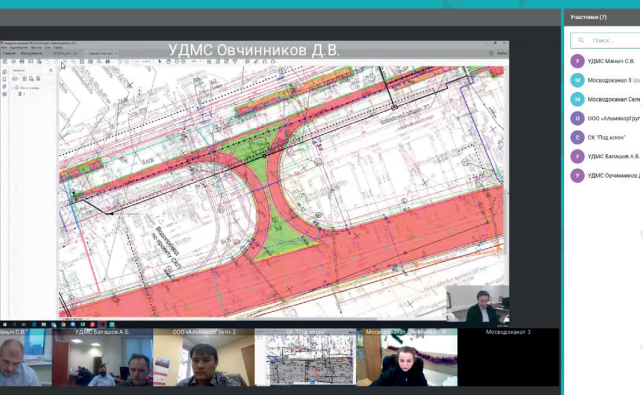Click the print icon in Acrobat toolbar

coord(22,62)
